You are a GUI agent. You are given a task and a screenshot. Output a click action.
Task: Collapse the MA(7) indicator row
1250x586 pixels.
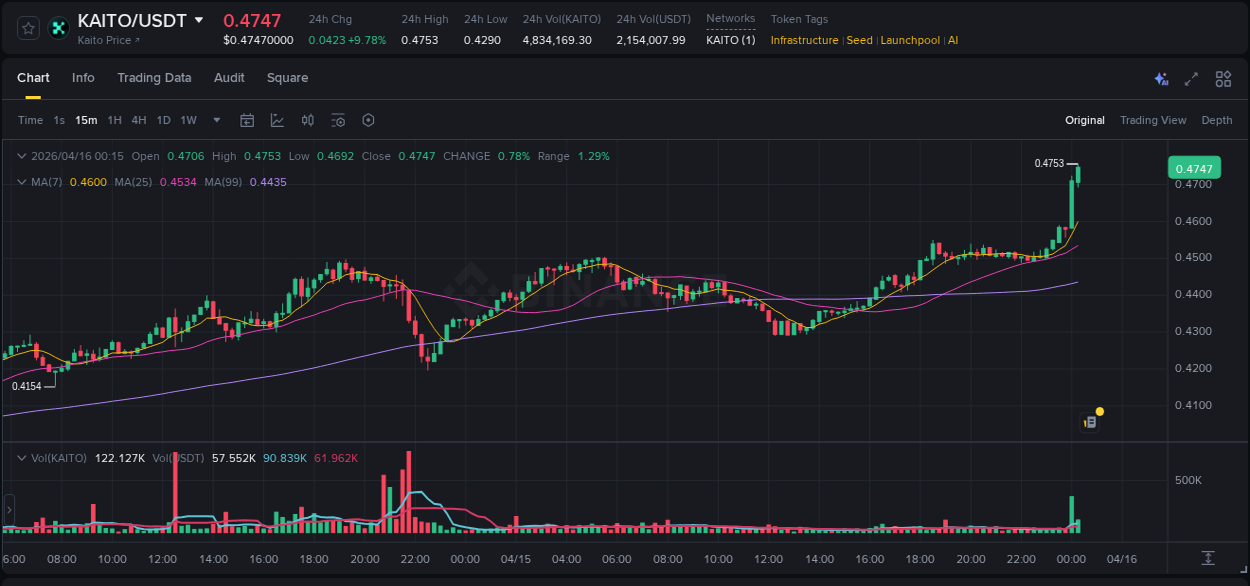point(20,182)
